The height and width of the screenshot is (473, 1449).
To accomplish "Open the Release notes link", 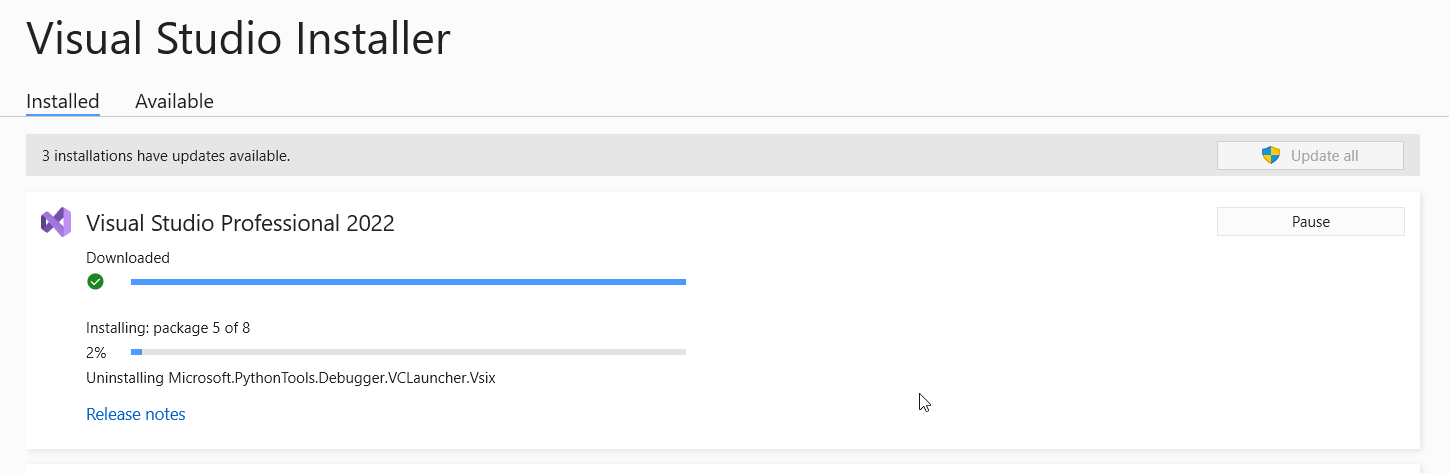I will (136, 414).
